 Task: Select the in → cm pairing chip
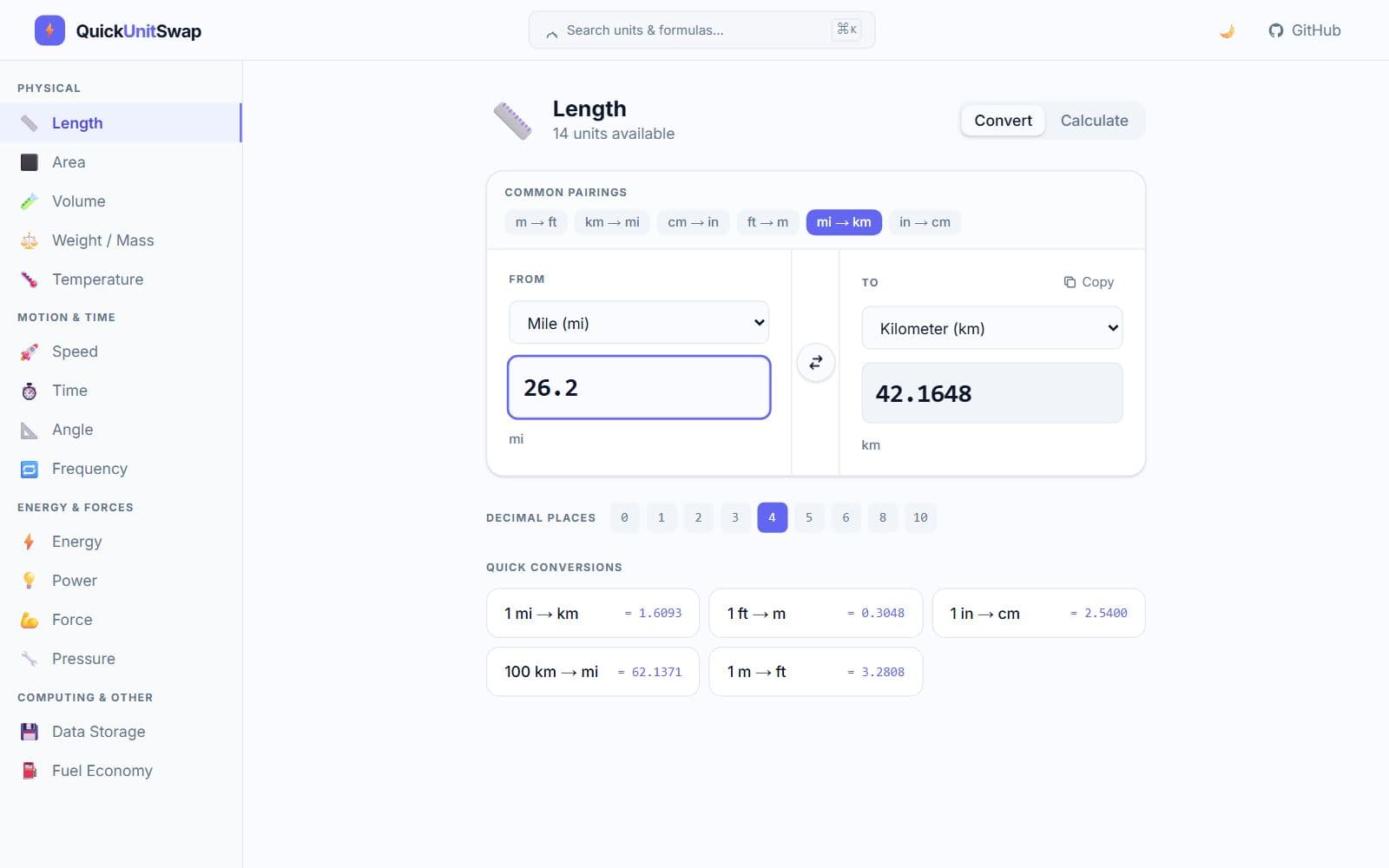pyautogui.click(x=925, y=222)
